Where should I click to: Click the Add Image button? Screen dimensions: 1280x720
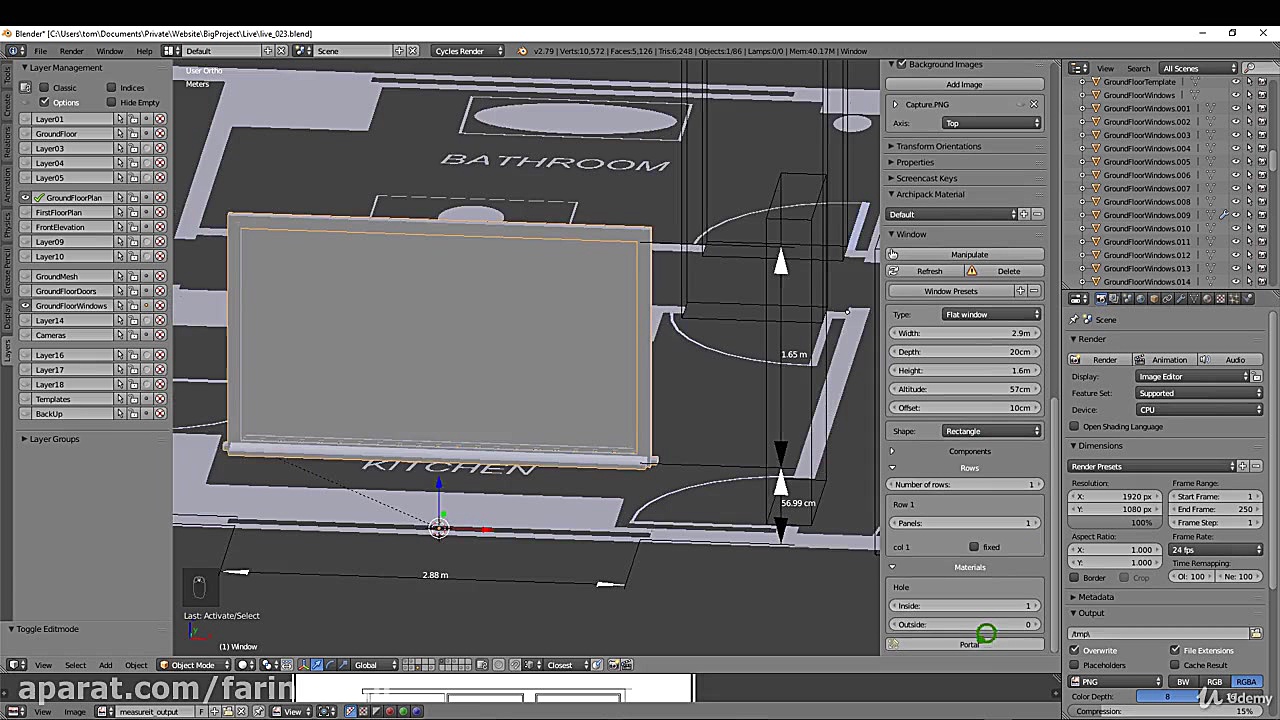964,85
